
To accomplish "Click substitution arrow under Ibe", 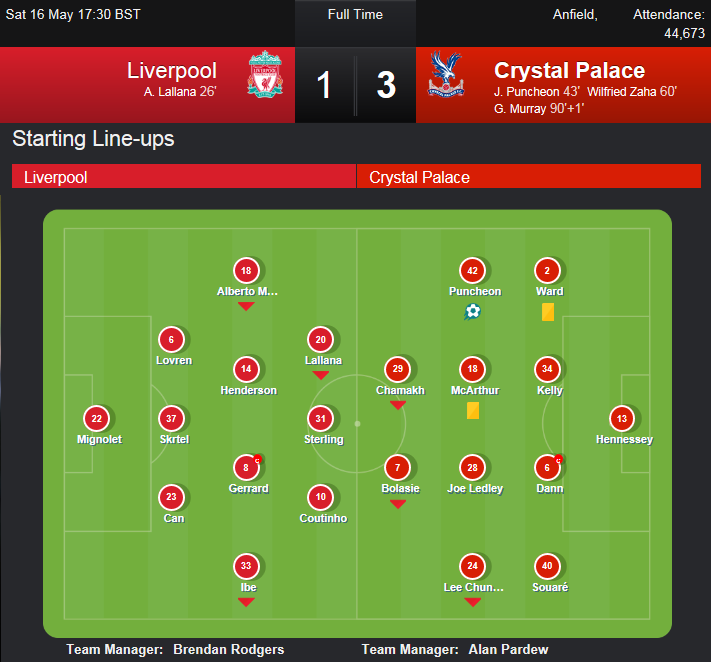I will (x=246, y=602).
